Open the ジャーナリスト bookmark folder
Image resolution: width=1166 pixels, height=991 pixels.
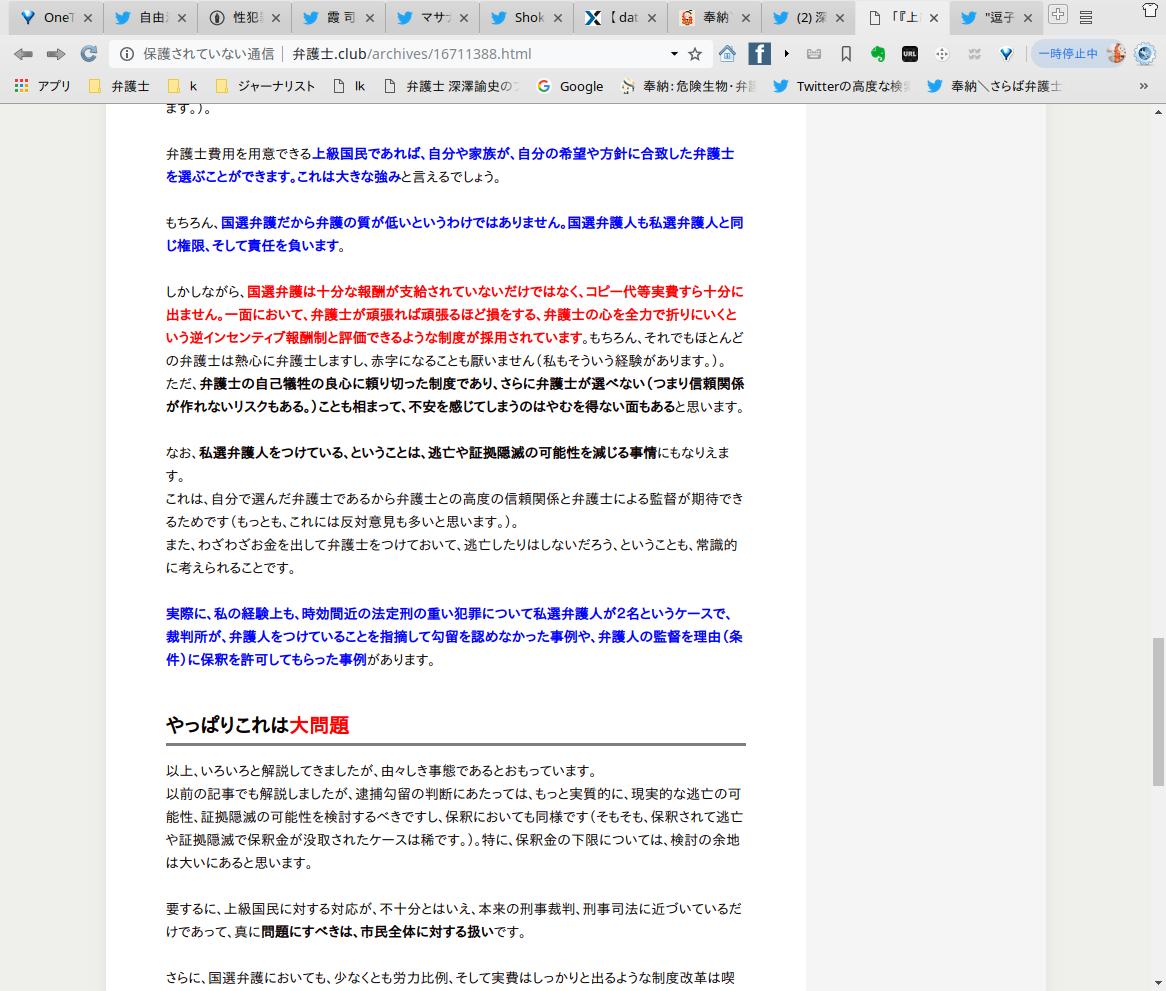point(265,86)
